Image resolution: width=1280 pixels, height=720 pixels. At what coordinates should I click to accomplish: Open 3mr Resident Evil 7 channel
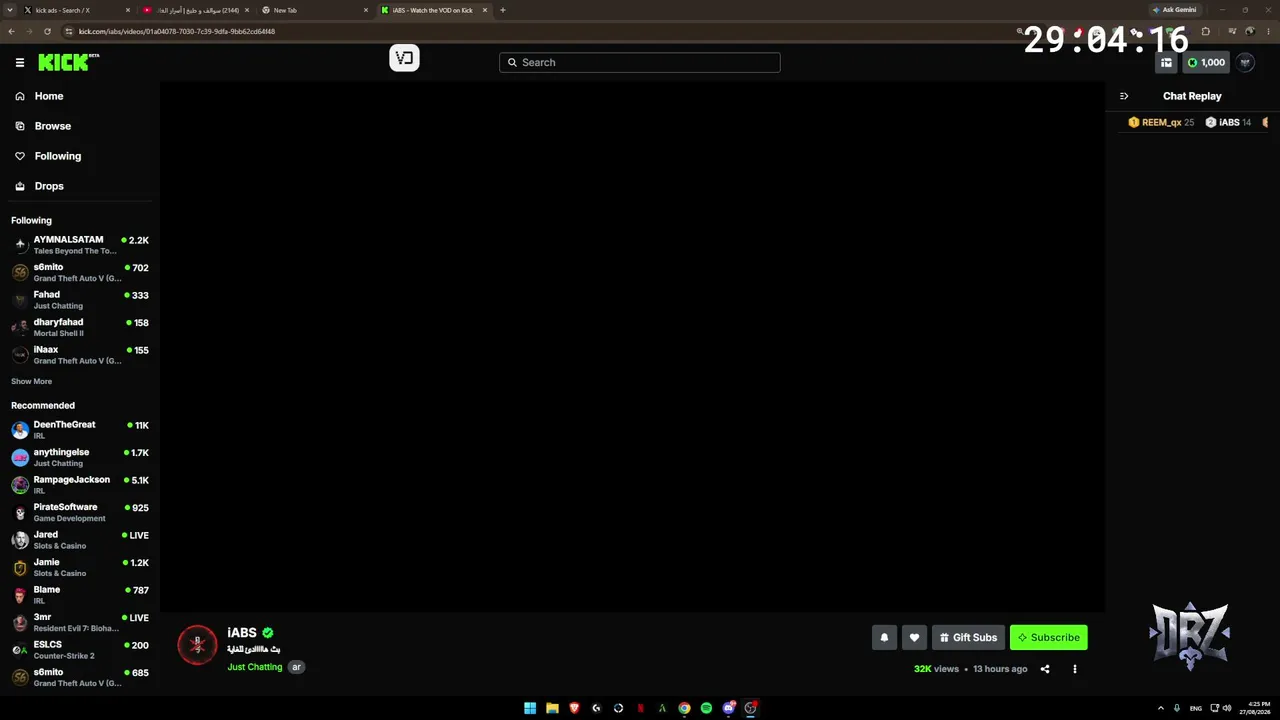[x=80, y=622]
